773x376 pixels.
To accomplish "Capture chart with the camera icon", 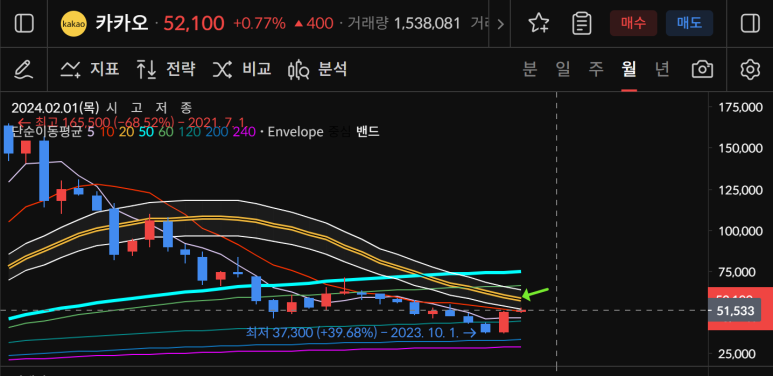I will point(703,69).
